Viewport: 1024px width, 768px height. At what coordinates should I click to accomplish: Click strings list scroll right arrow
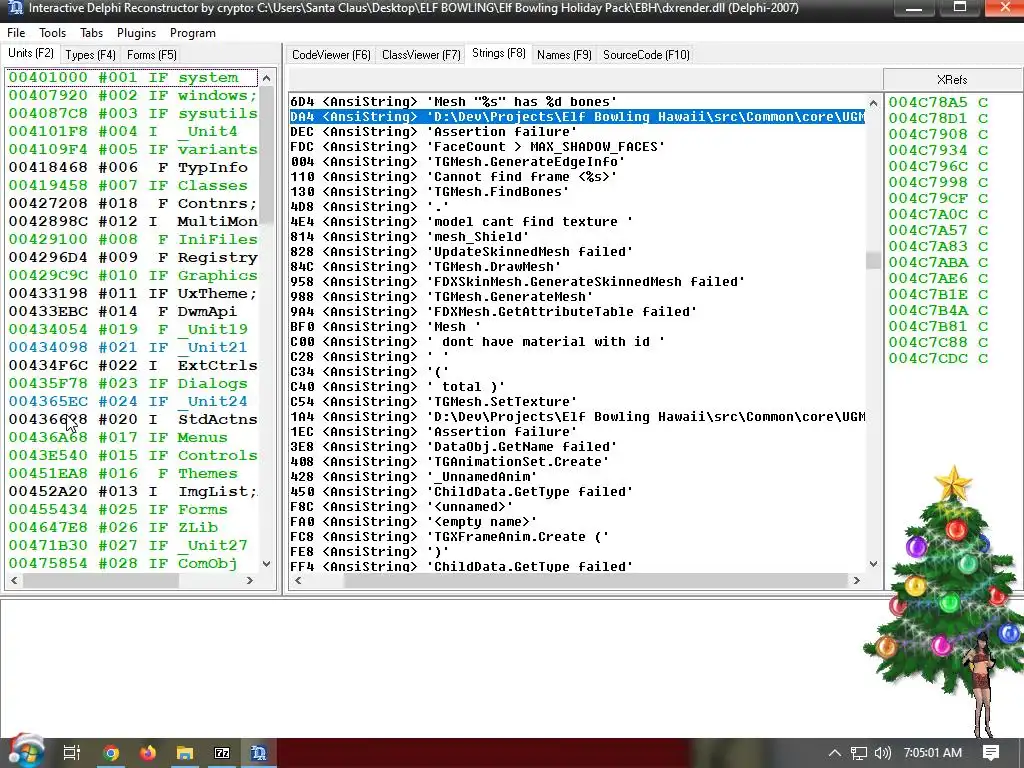(x=856, y=581)
